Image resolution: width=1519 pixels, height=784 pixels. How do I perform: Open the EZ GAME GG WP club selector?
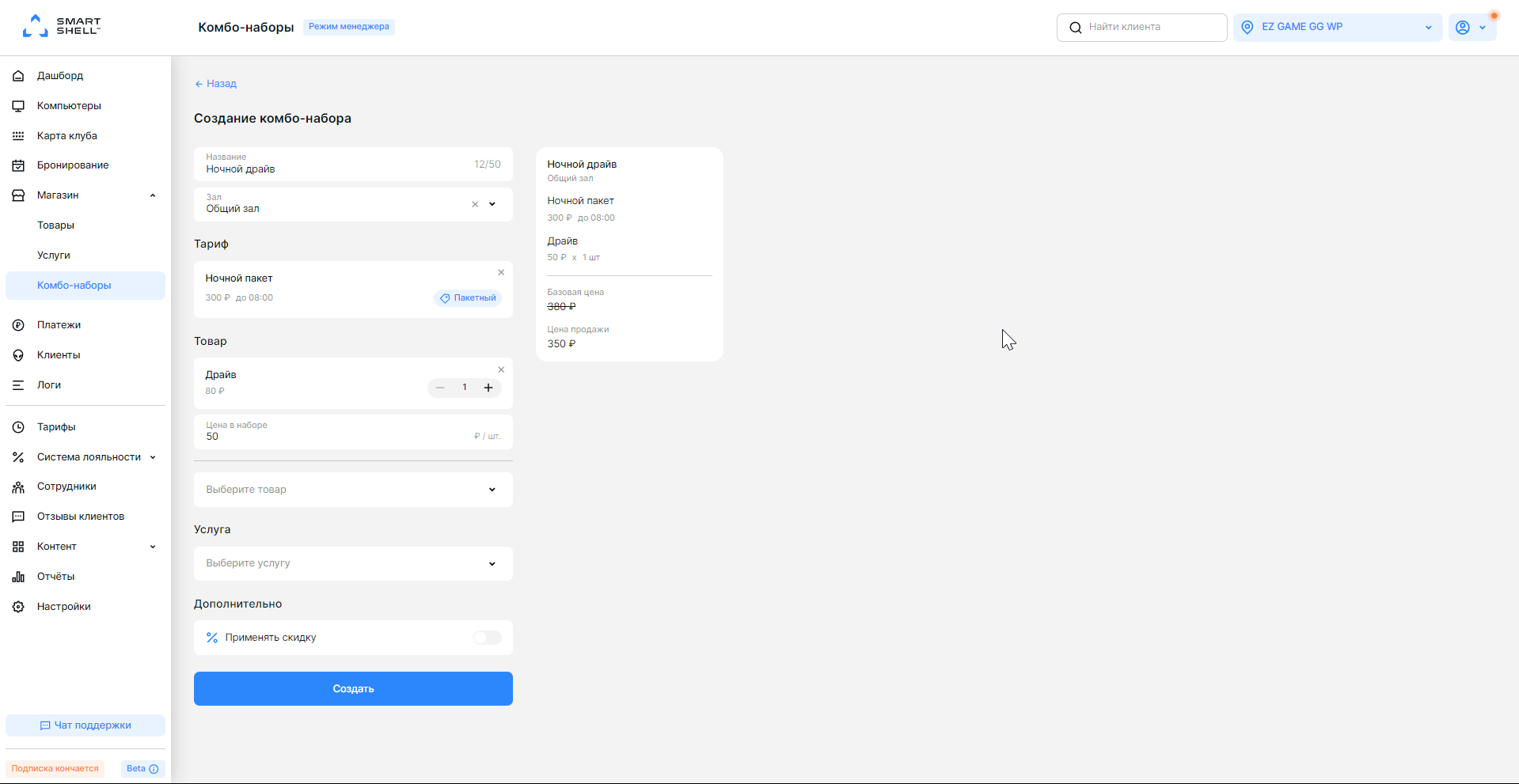pos(1338,28)
